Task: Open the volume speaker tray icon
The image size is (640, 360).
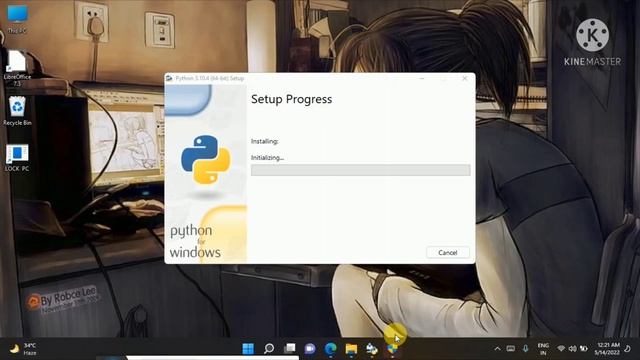Action: (x=573, y=349)
